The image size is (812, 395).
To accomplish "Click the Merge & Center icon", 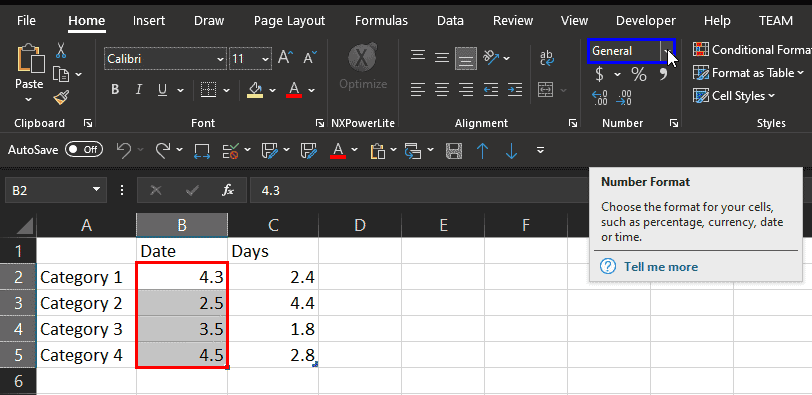I will point(546,90).
